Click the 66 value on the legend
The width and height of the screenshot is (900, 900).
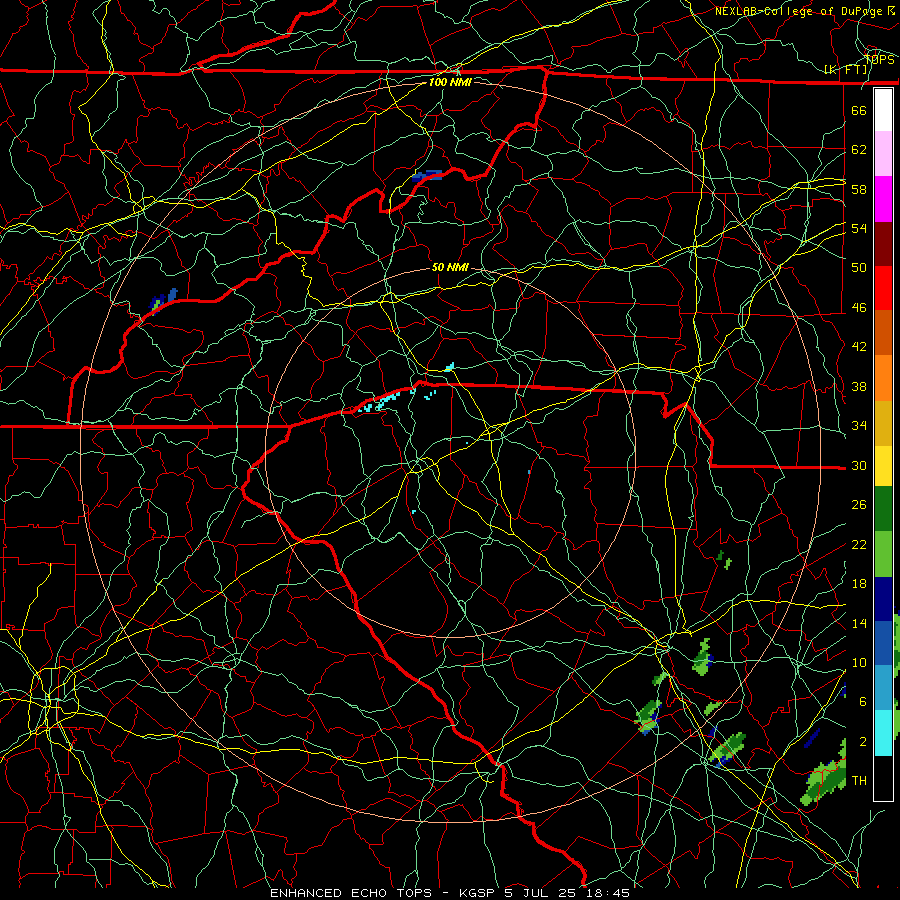pyautogui.click(x=859, y=110)
